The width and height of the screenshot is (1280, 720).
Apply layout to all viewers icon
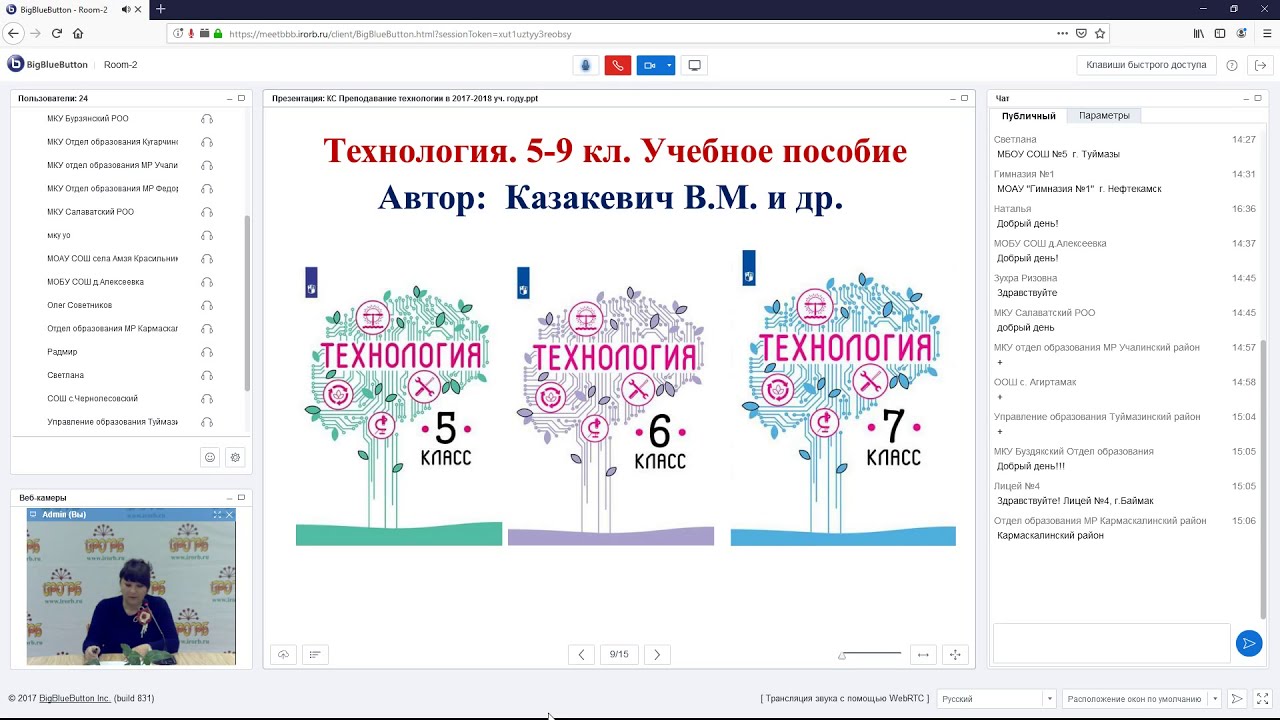tap(1237, 699)
